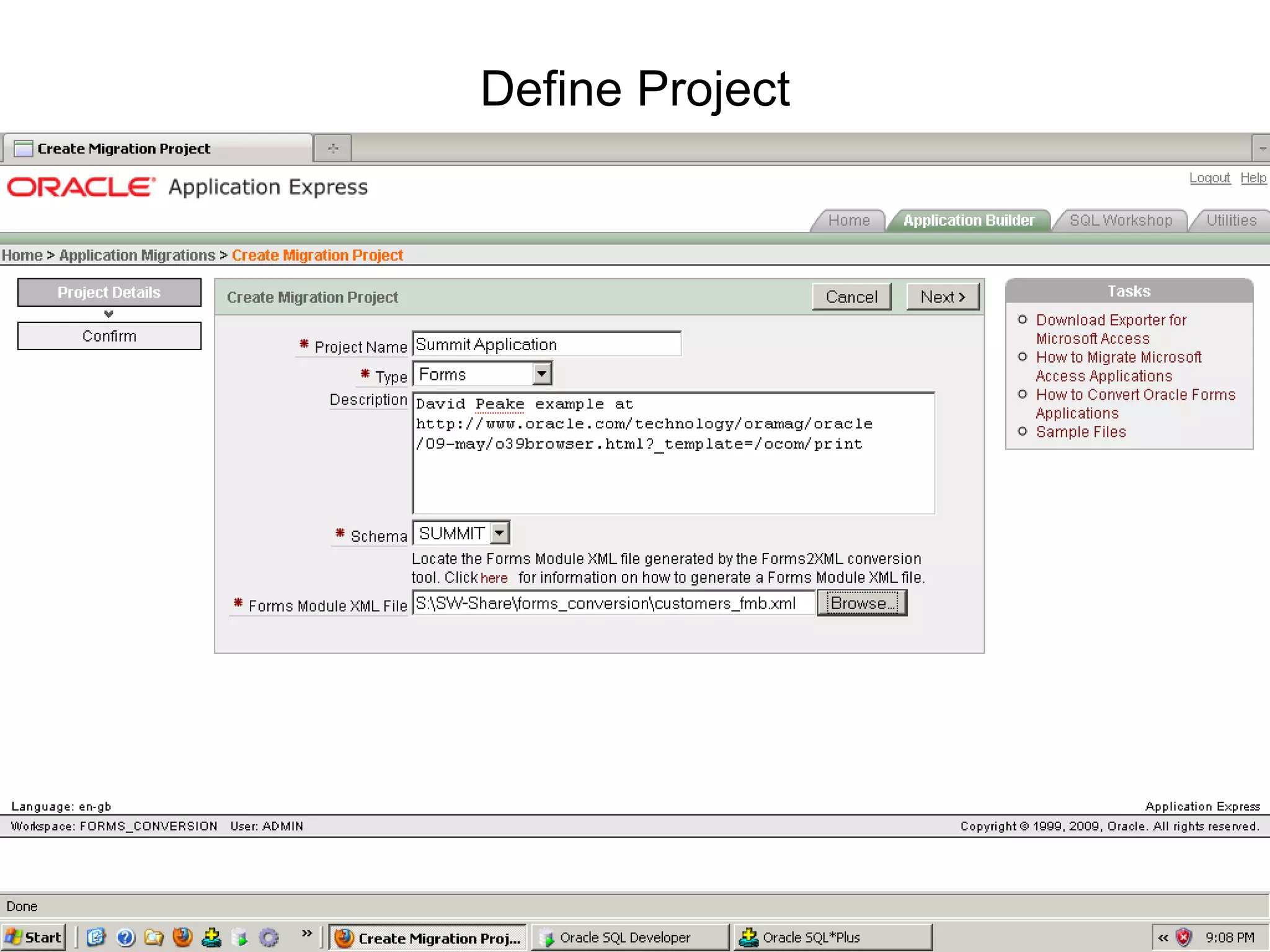1270x952 pixels.
Task: Open the Sample Files task link
Action: (1081, 432)
